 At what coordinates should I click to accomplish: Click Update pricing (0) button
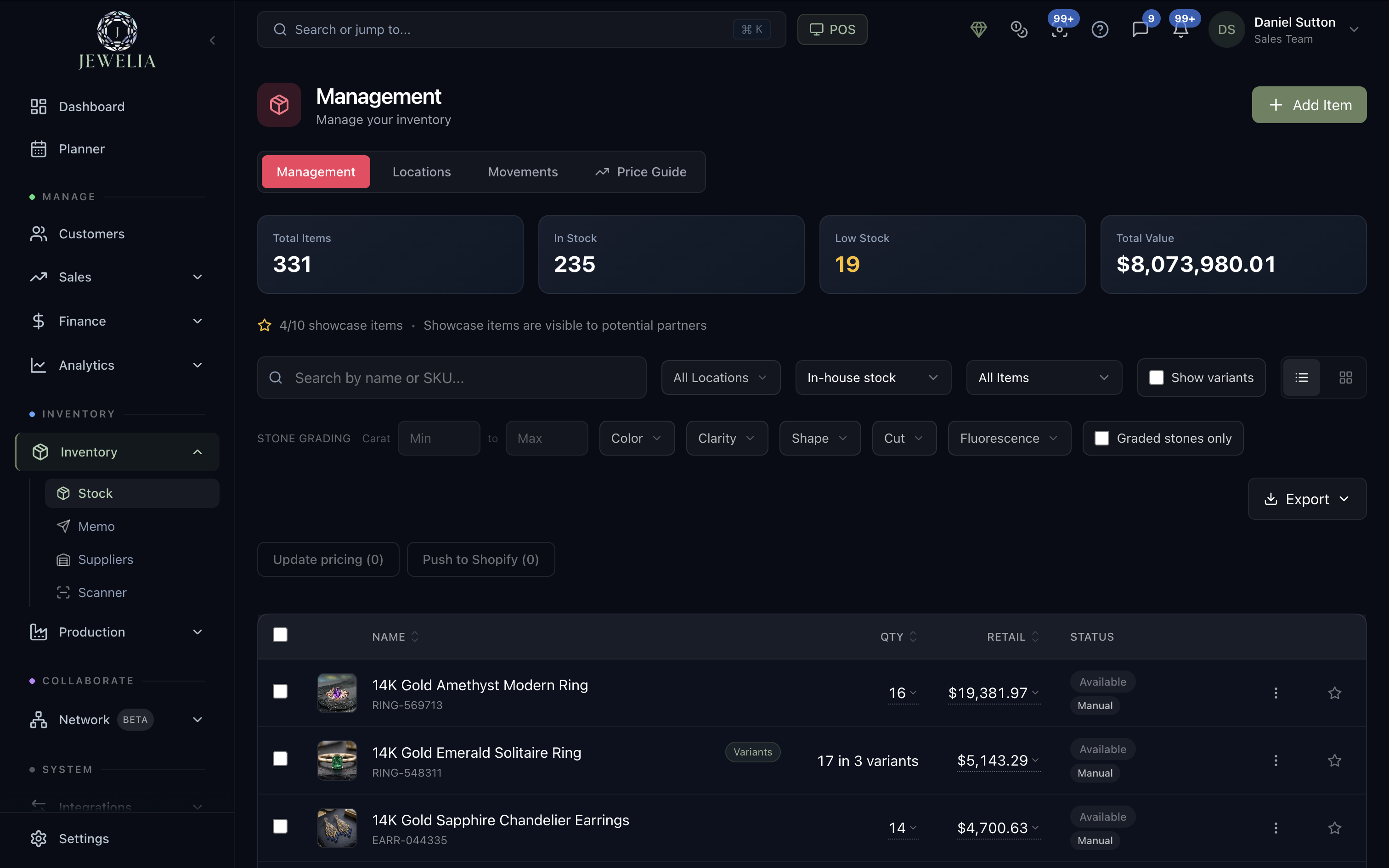(x=328, y=559)
